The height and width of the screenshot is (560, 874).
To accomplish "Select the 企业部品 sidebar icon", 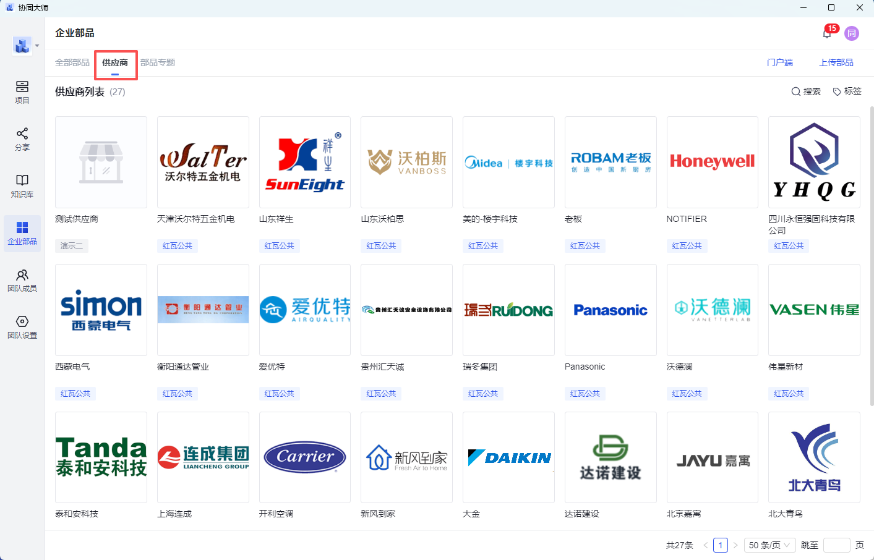I will (x=22, y=232).
